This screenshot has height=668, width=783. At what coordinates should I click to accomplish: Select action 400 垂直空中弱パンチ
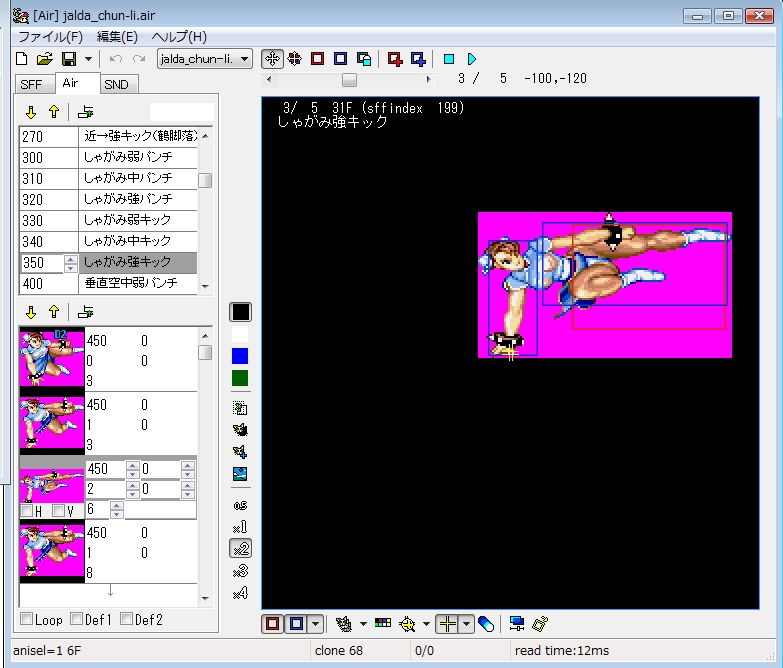(108, 283)
